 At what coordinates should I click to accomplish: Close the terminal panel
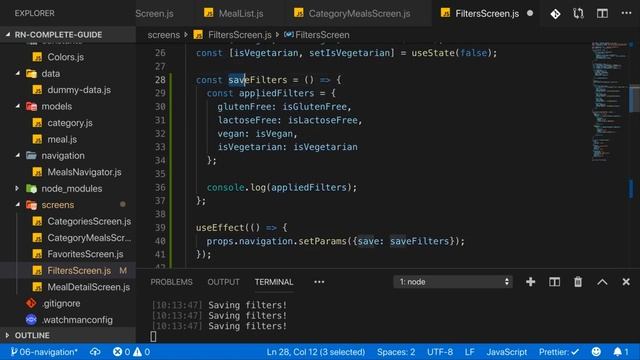coord(626,282)
